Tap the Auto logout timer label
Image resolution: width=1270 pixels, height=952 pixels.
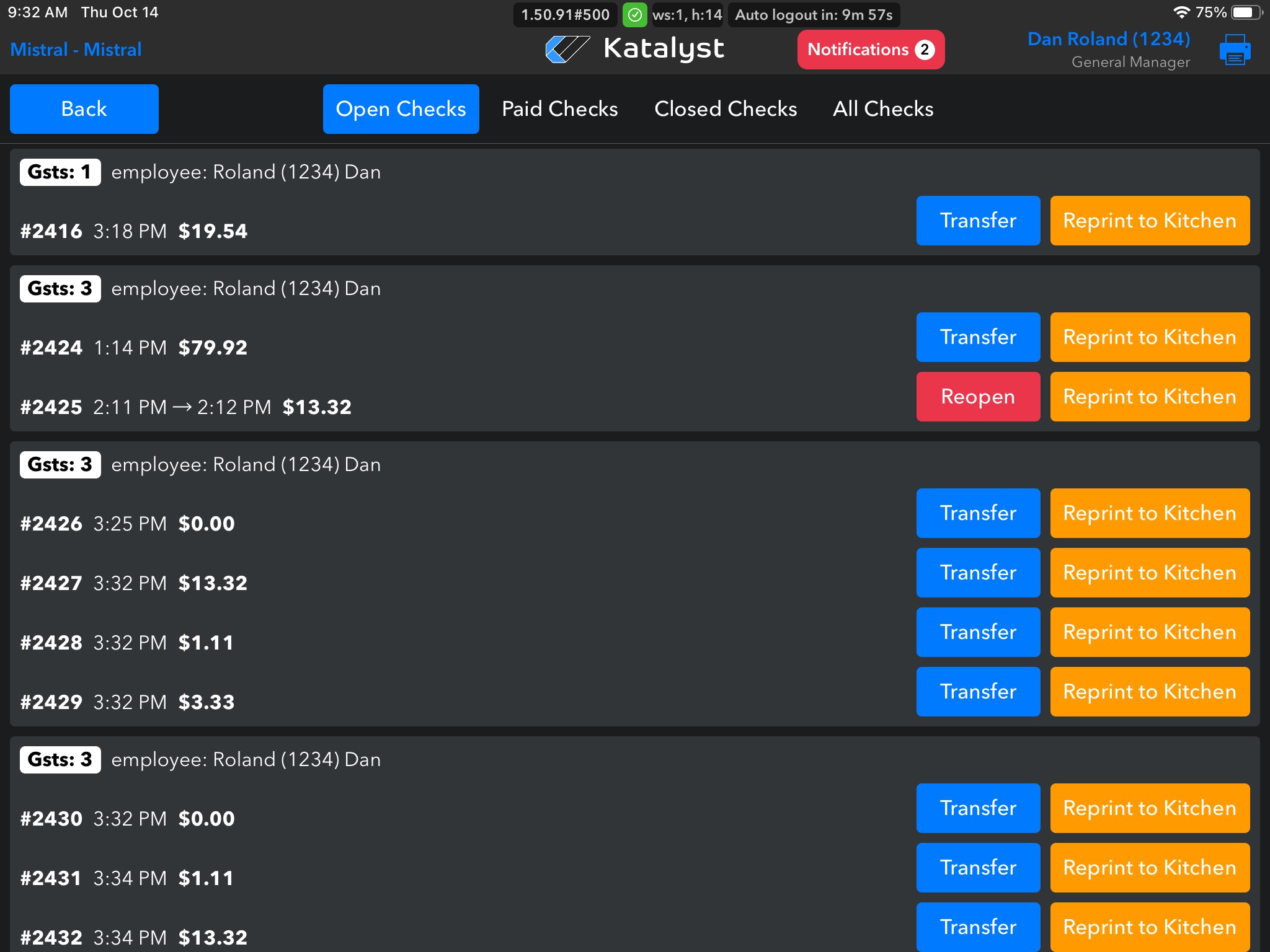click(814, 15)
